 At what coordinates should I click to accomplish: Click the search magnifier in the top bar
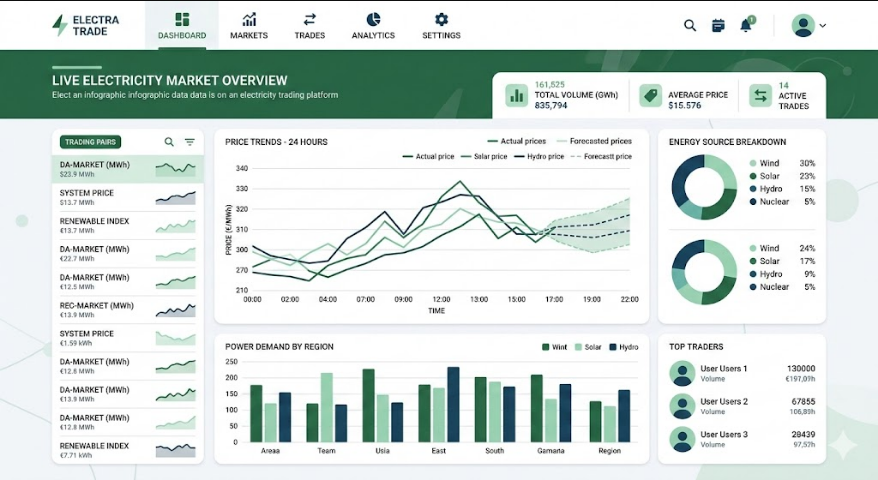690,25
